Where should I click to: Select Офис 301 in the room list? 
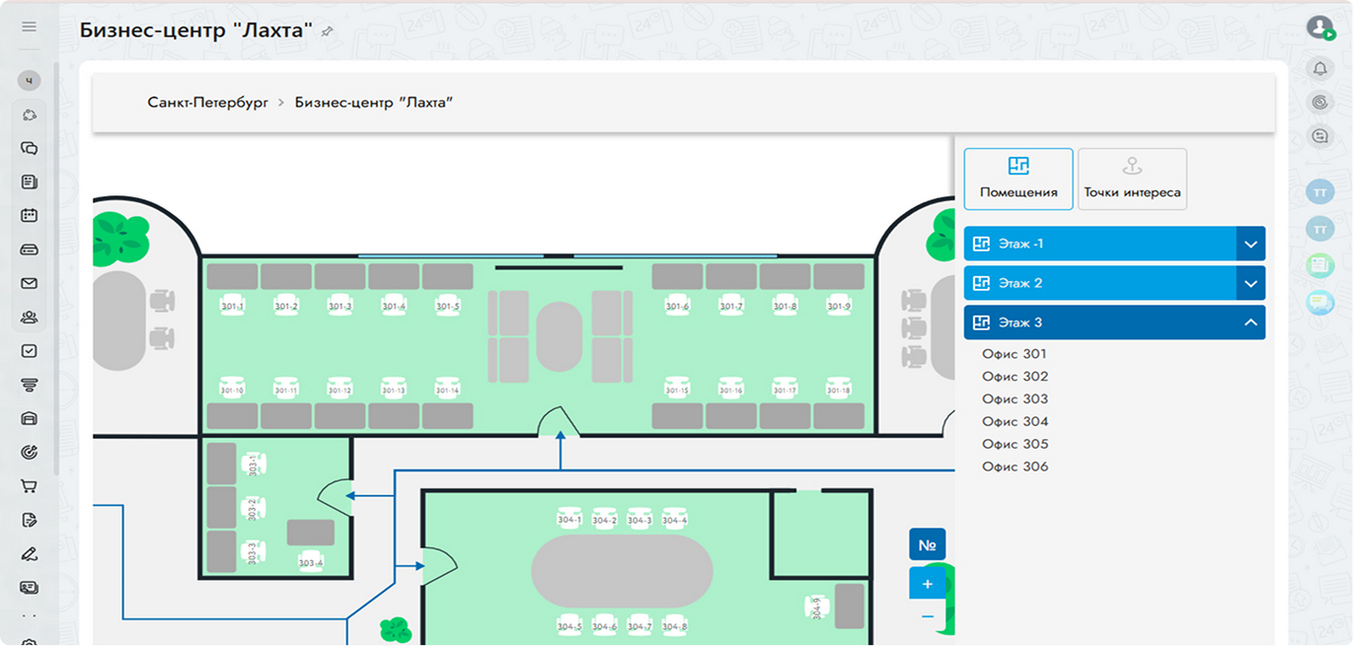point(1015,354)
